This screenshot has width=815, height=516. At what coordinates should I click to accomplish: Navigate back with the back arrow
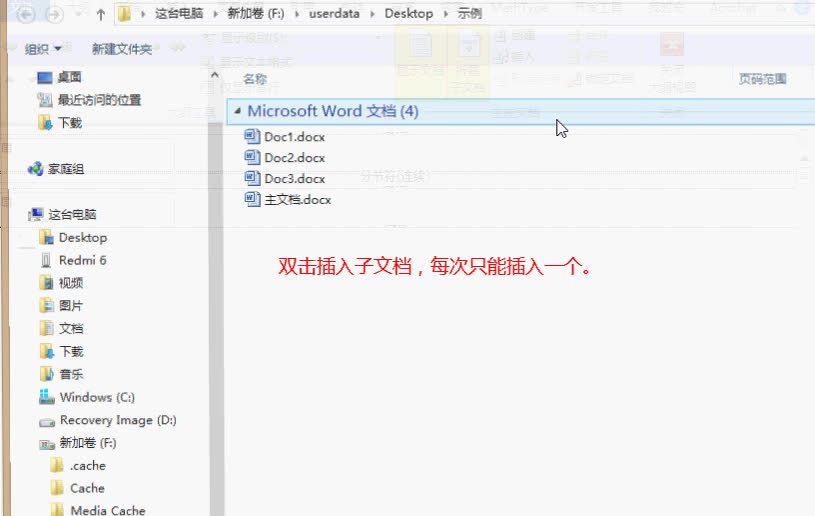[26, 14]
